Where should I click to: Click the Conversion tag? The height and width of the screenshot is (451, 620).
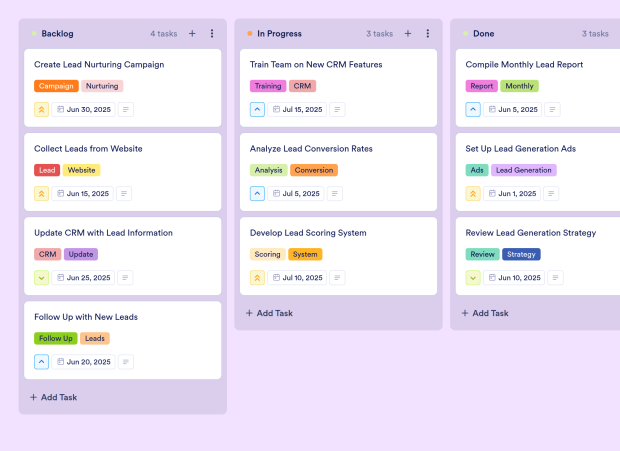tap(314, 170)
